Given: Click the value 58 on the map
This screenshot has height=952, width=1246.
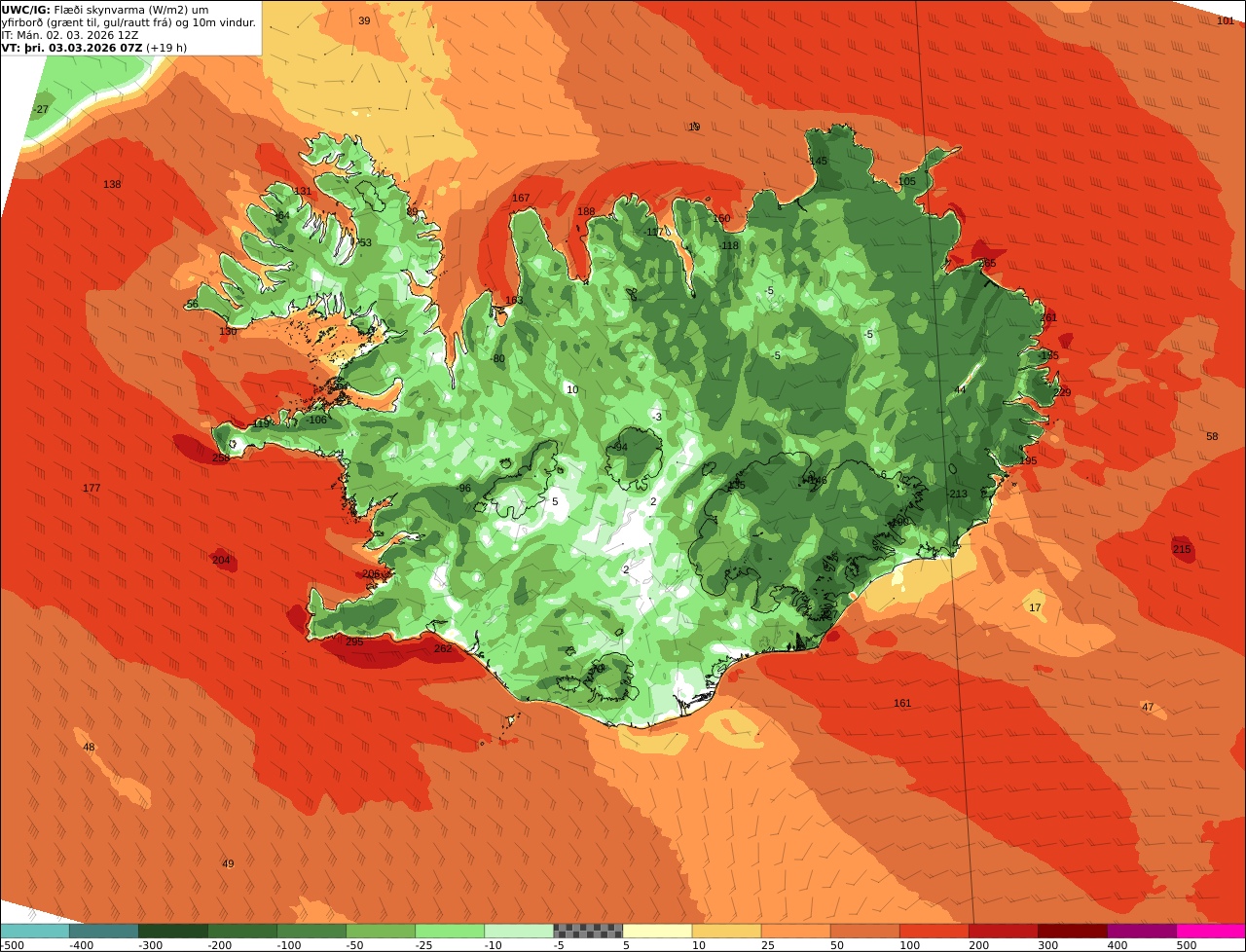Looking at the screenshot, I should 1212,436.
